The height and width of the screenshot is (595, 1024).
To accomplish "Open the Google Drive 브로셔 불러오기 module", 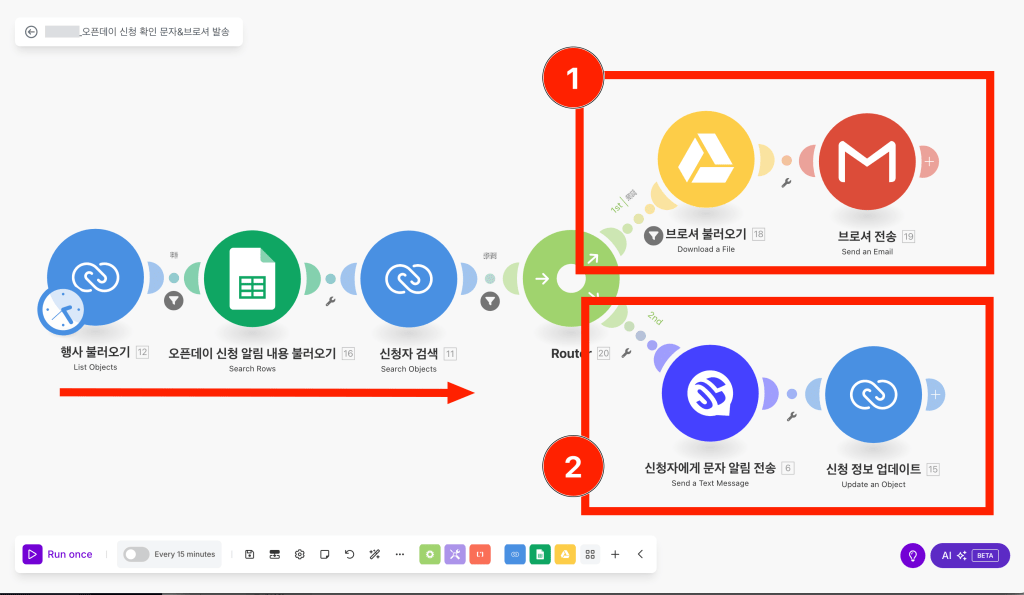I will click(705, 160).
